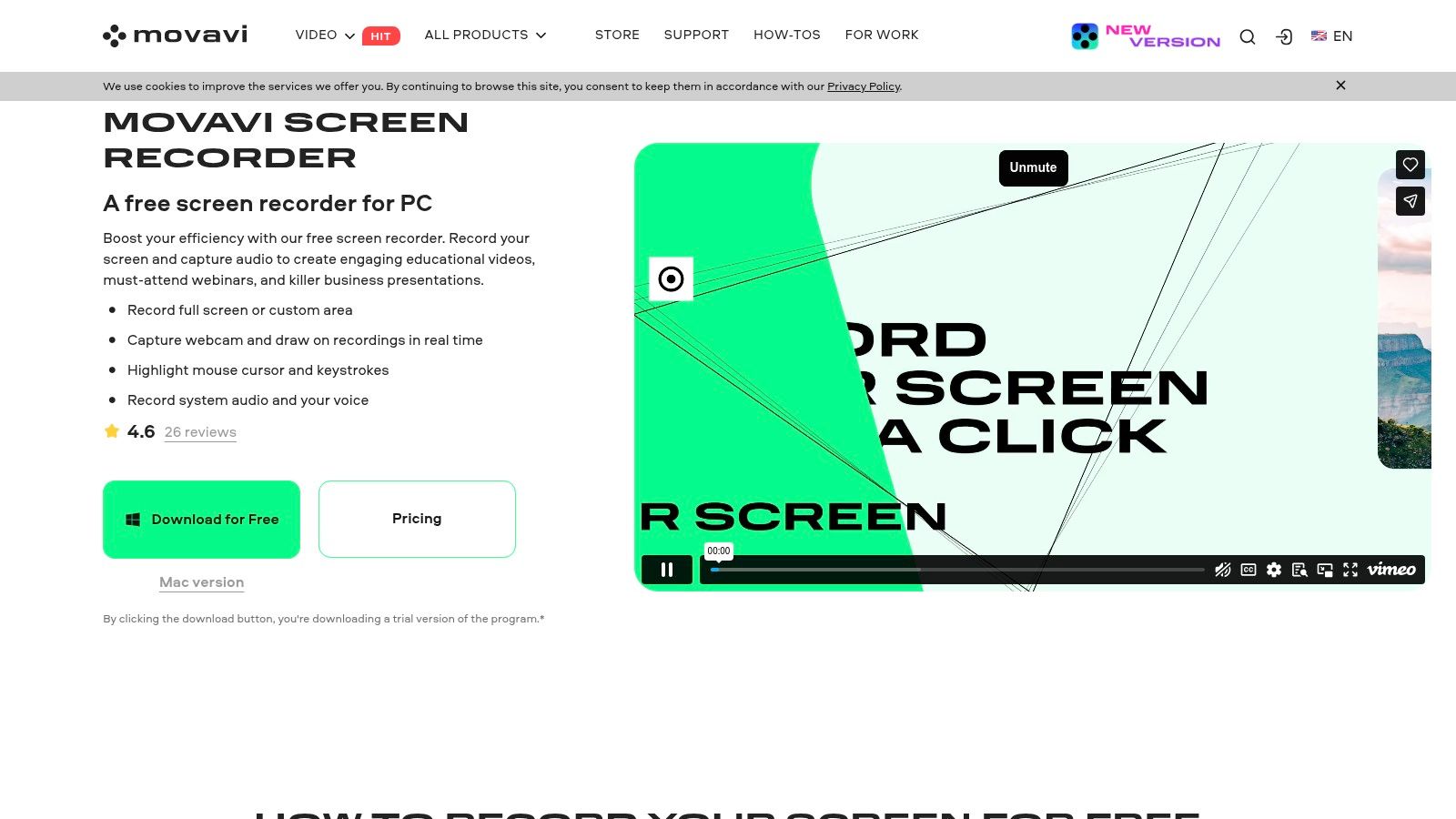This screenshot has height=819, width=1456.
Task: Open video player settings gear
Action: click(x=1274, y=570)
